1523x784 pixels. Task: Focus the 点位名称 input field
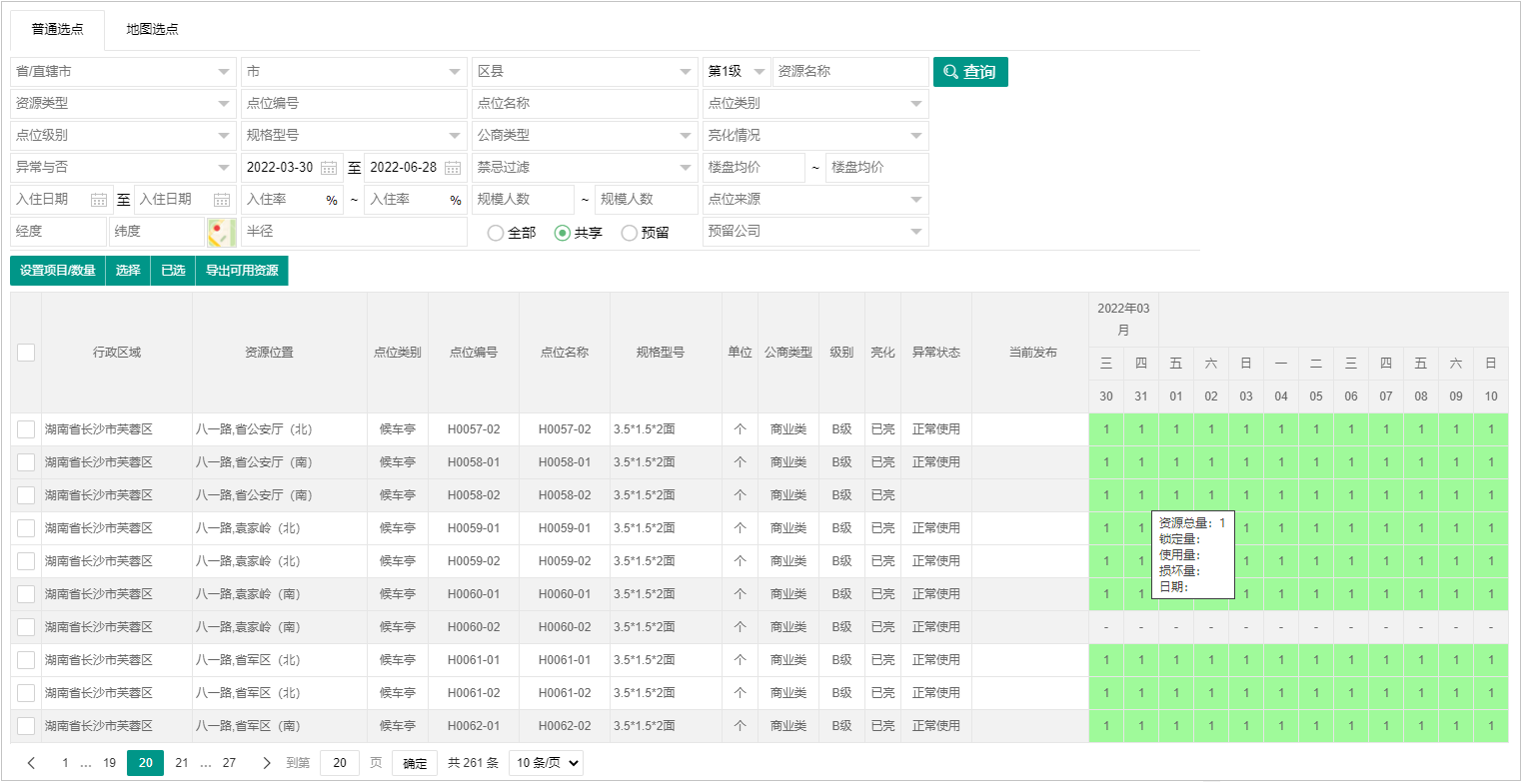click(585, 104)
